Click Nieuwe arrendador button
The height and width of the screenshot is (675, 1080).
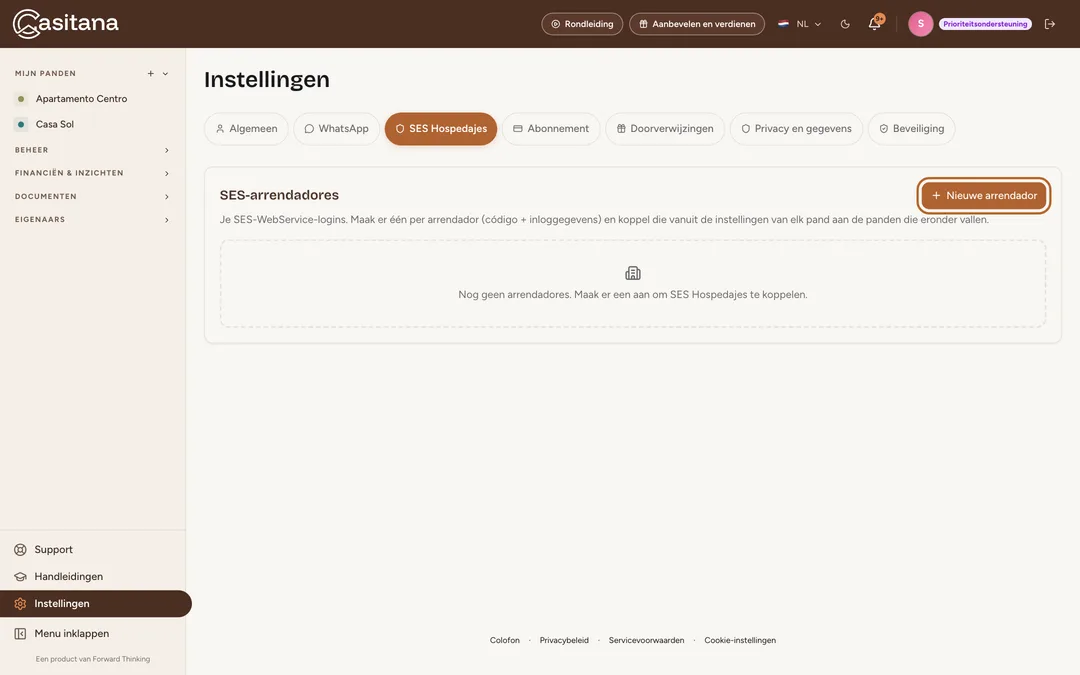984,196
